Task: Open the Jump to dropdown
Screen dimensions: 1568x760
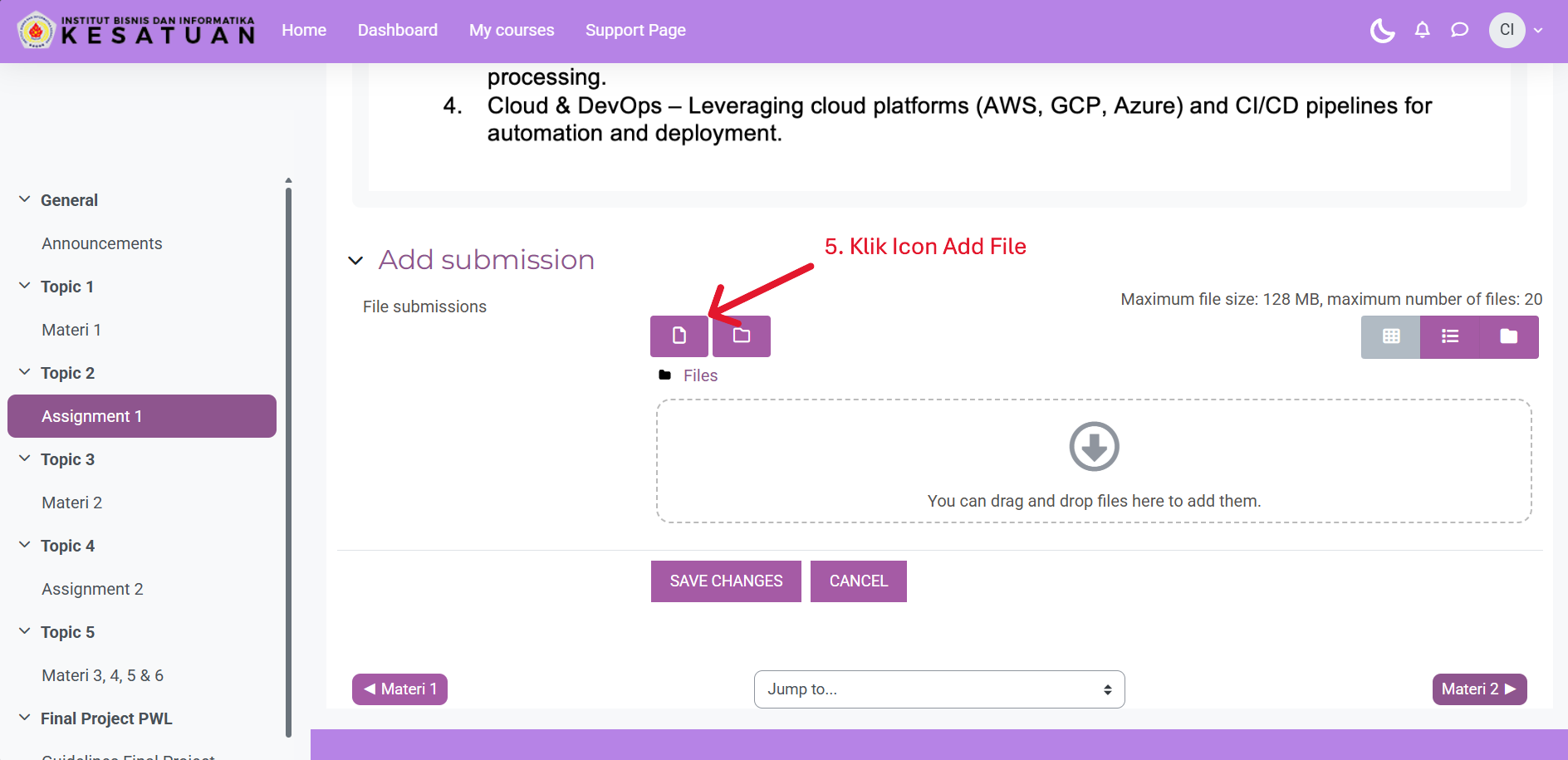Action: [x=938, y=689]
